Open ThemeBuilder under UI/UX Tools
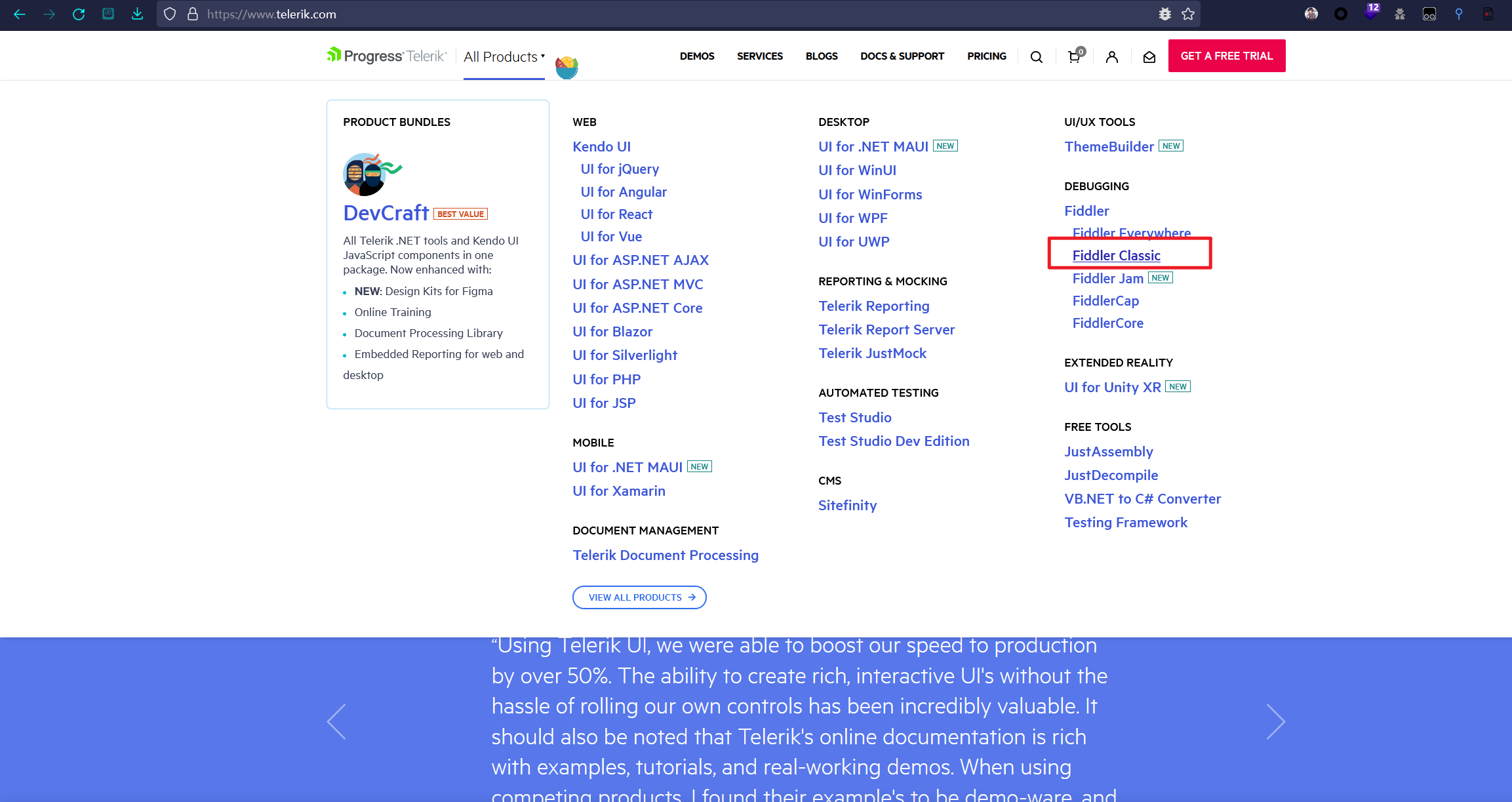This screenshot has width=1512, height=802. pyautogui.click(x=1109, y=147)
